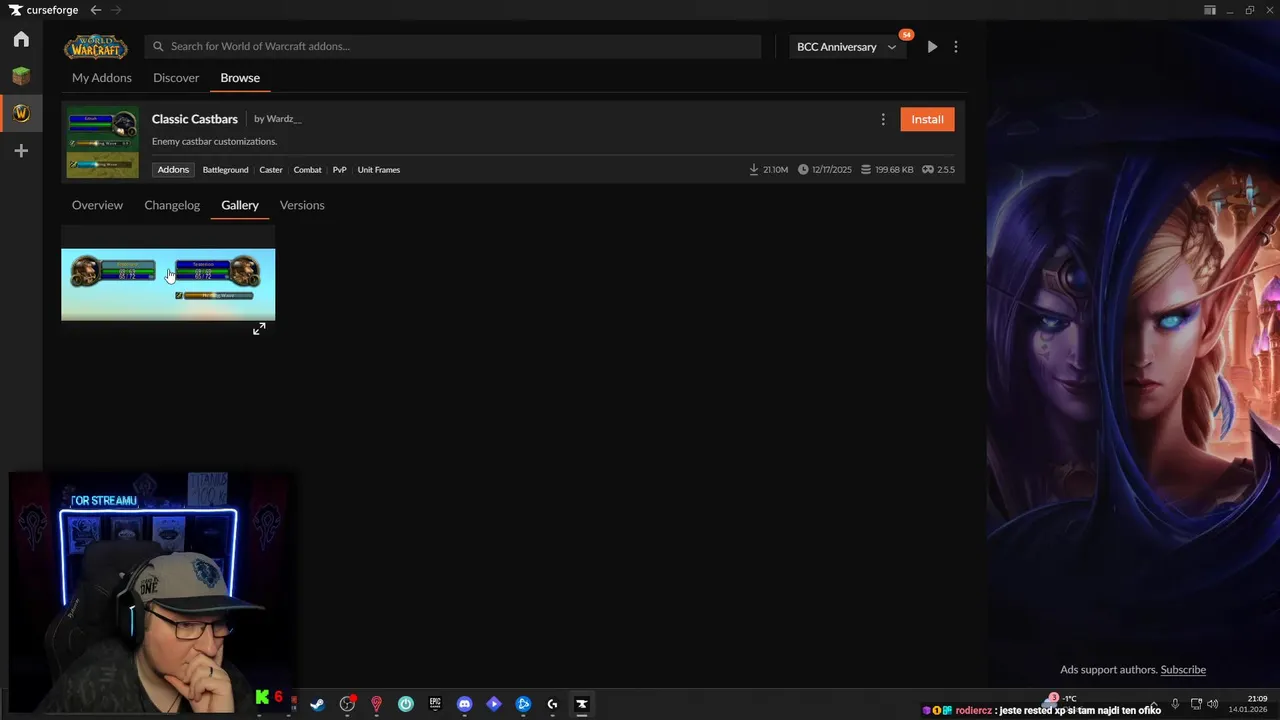Screen dimensions: 1280x720
Task: Install the Classic Castbars addon
Action: [927, 119]
